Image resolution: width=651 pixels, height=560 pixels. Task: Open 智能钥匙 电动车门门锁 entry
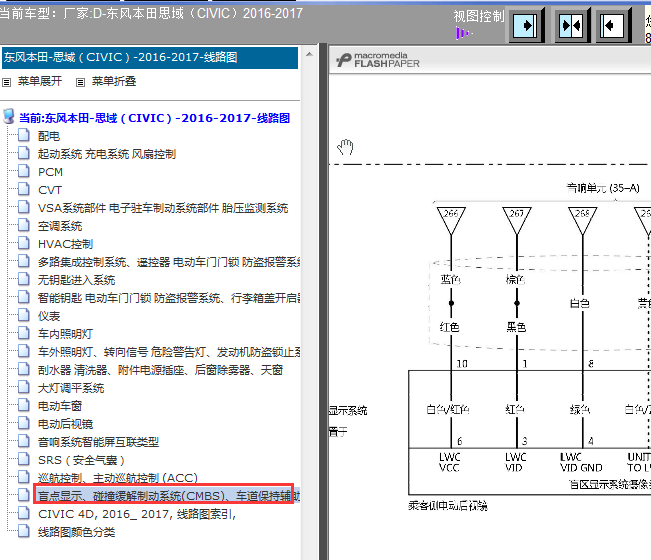click(x=169, y=298)
